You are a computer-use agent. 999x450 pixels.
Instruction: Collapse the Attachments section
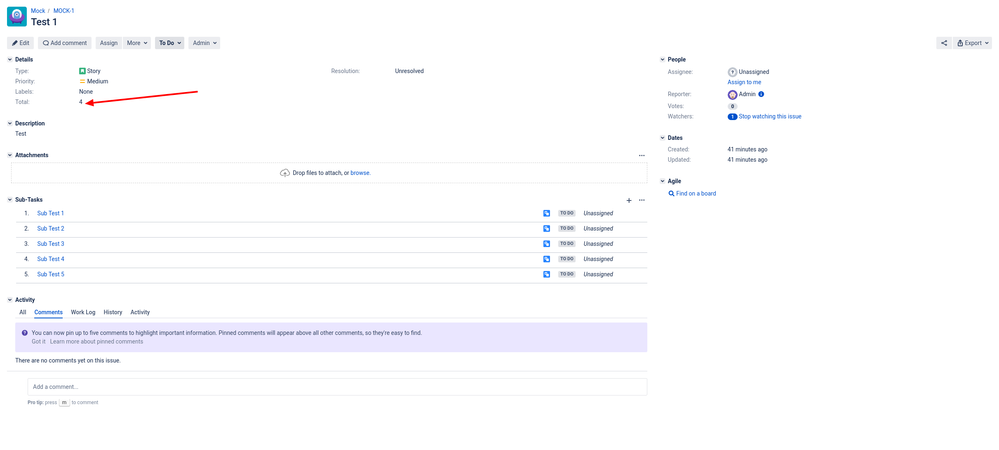10,156
